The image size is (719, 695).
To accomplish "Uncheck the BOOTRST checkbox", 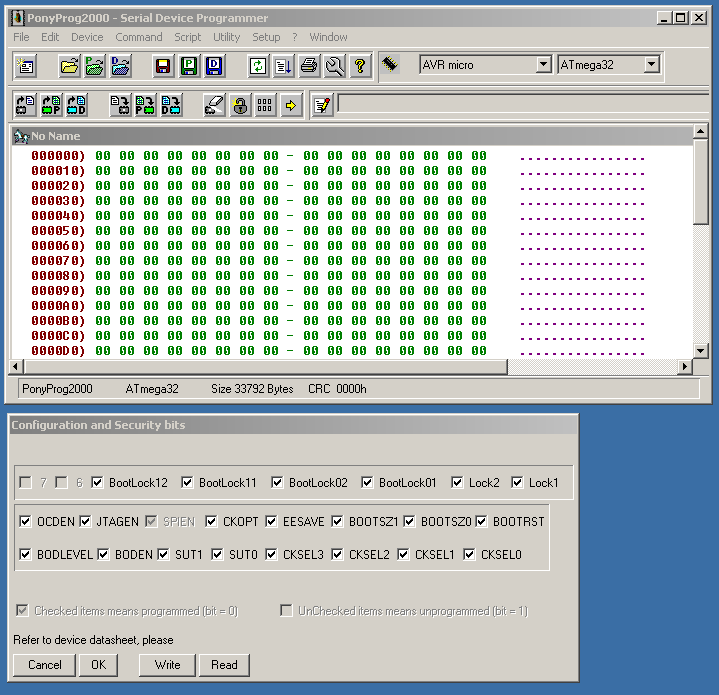I will pos(481,521).
